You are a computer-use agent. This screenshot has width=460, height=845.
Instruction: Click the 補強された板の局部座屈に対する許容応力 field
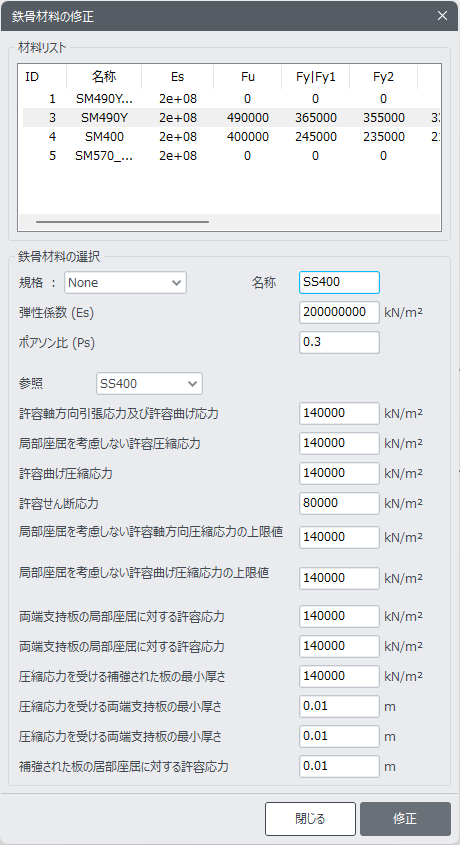click(339, 766)
